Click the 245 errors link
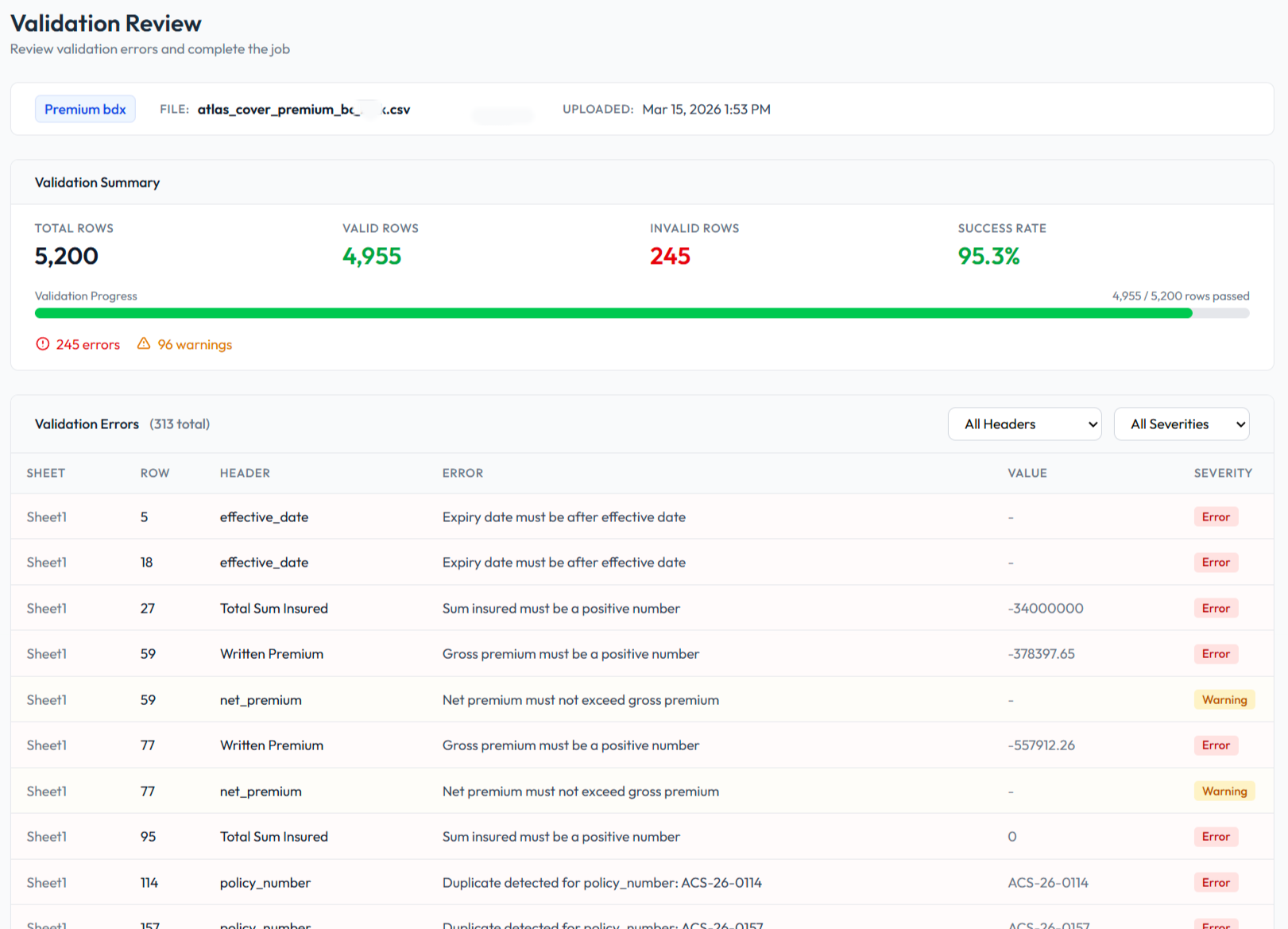This screenshot has width=1288, height=929. [87, 343]
